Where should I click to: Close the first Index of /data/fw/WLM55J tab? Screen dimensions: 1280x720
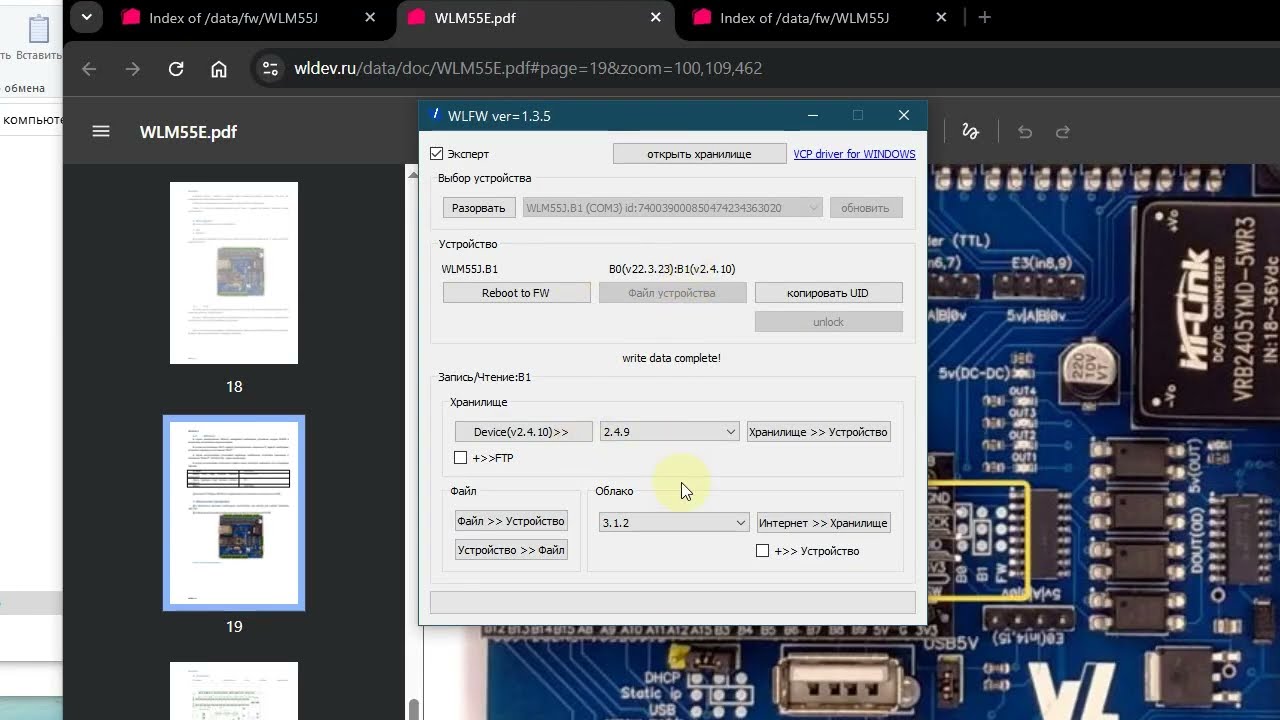[371, 17]
